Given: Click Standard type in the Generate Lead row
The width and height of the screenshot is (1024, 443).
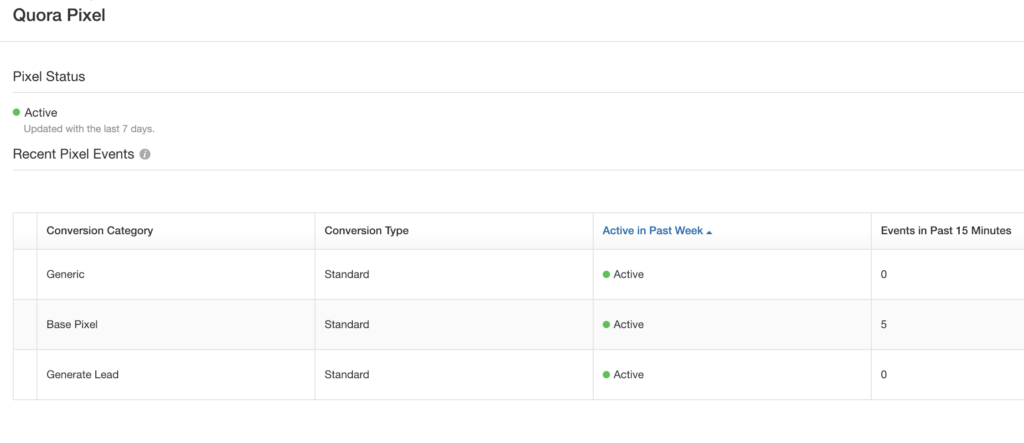Looking at the screenshot, I should pyautogui.click(x=347, y=375).
